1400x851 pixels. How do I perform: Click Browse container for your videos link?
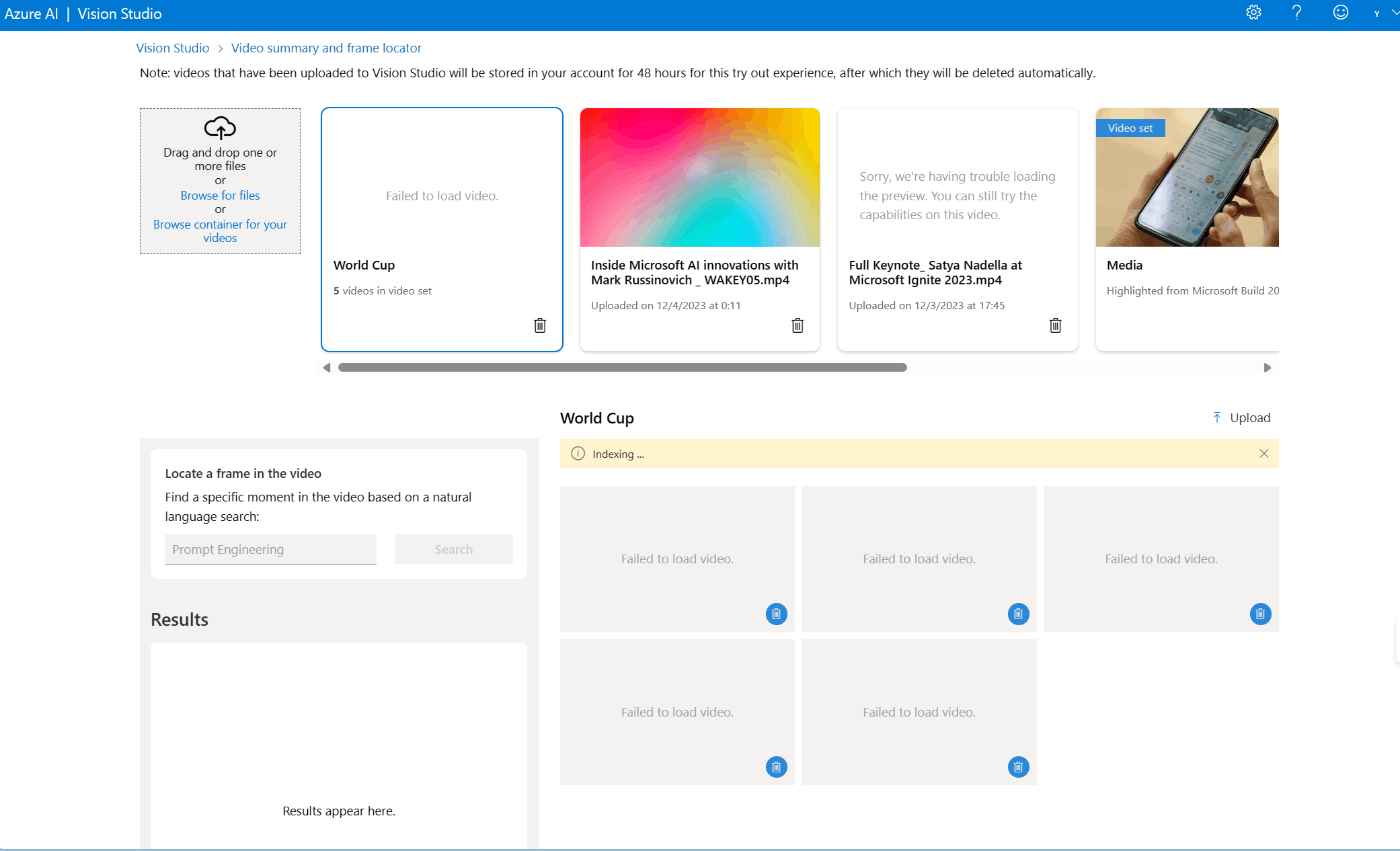click(x=220, y=231)
